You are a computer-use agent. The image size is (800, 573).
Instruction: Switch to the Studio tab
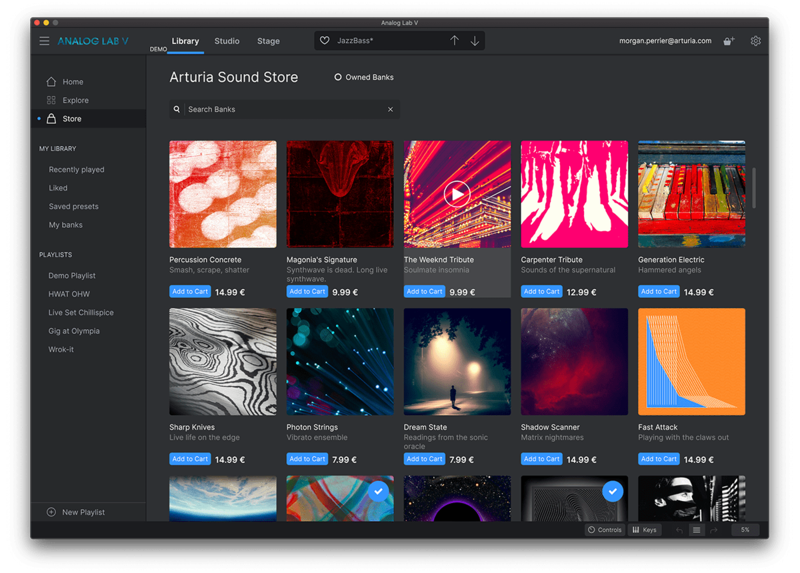point(227,41)
